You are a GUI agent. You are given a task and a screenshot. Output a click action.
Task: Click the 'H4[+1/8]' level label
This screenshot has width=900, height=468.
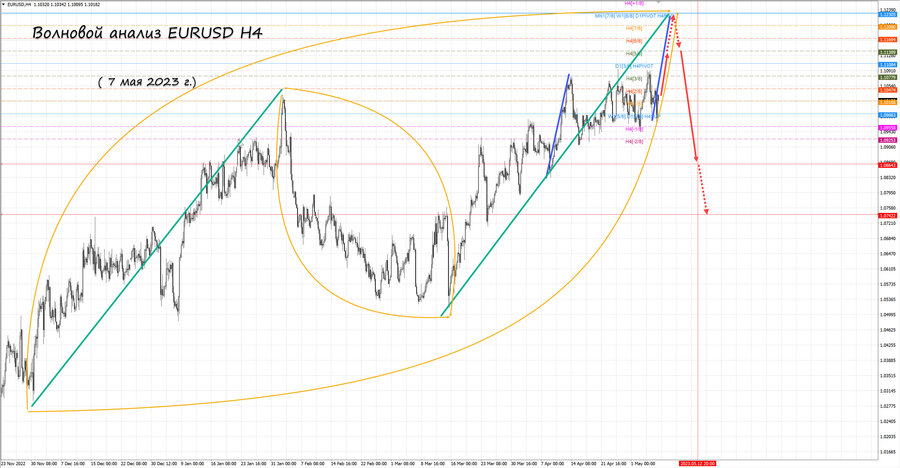pyautogui.click(x=634, y=3)
